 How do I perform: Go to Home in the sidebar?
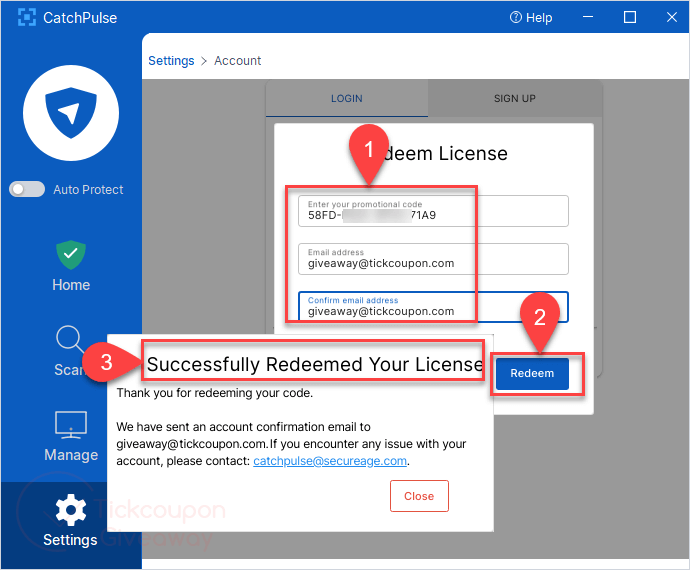71,266
